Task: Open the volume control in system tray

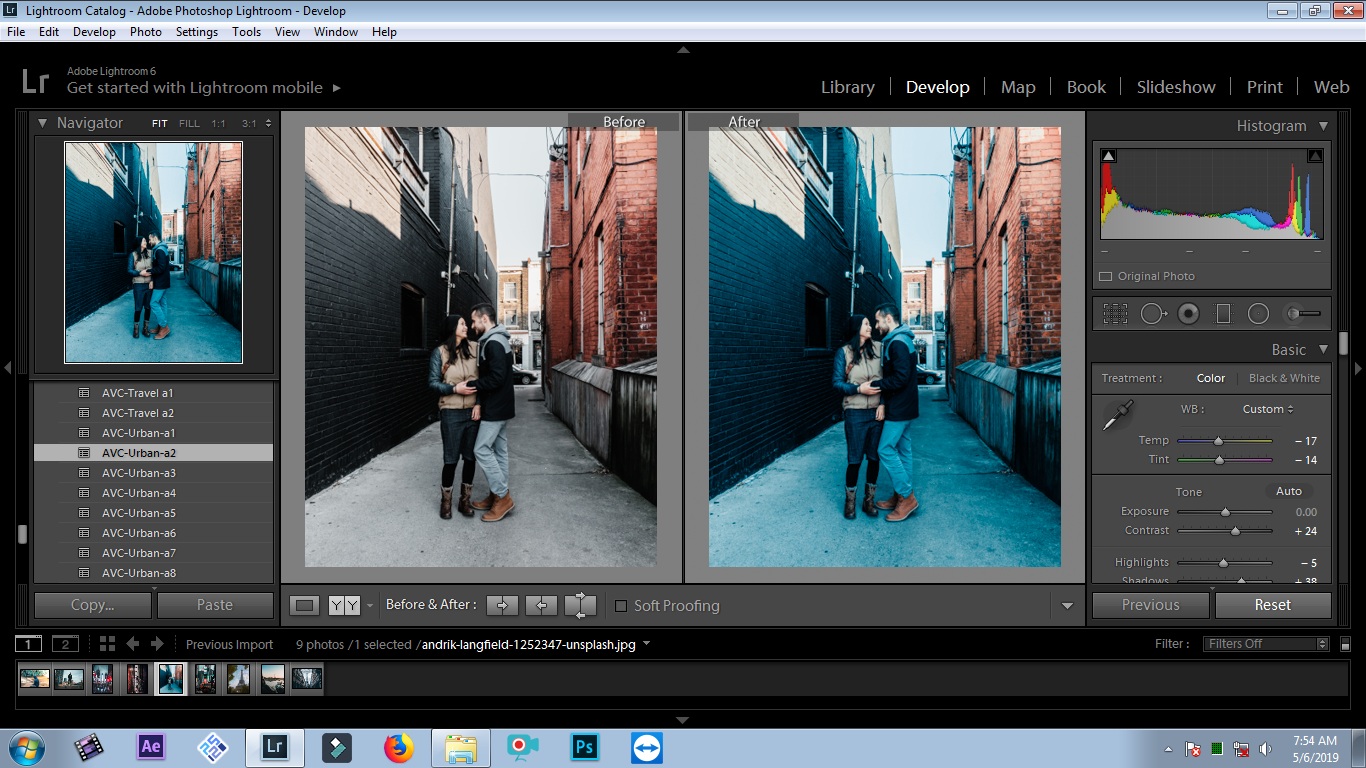Action: 1265,748
